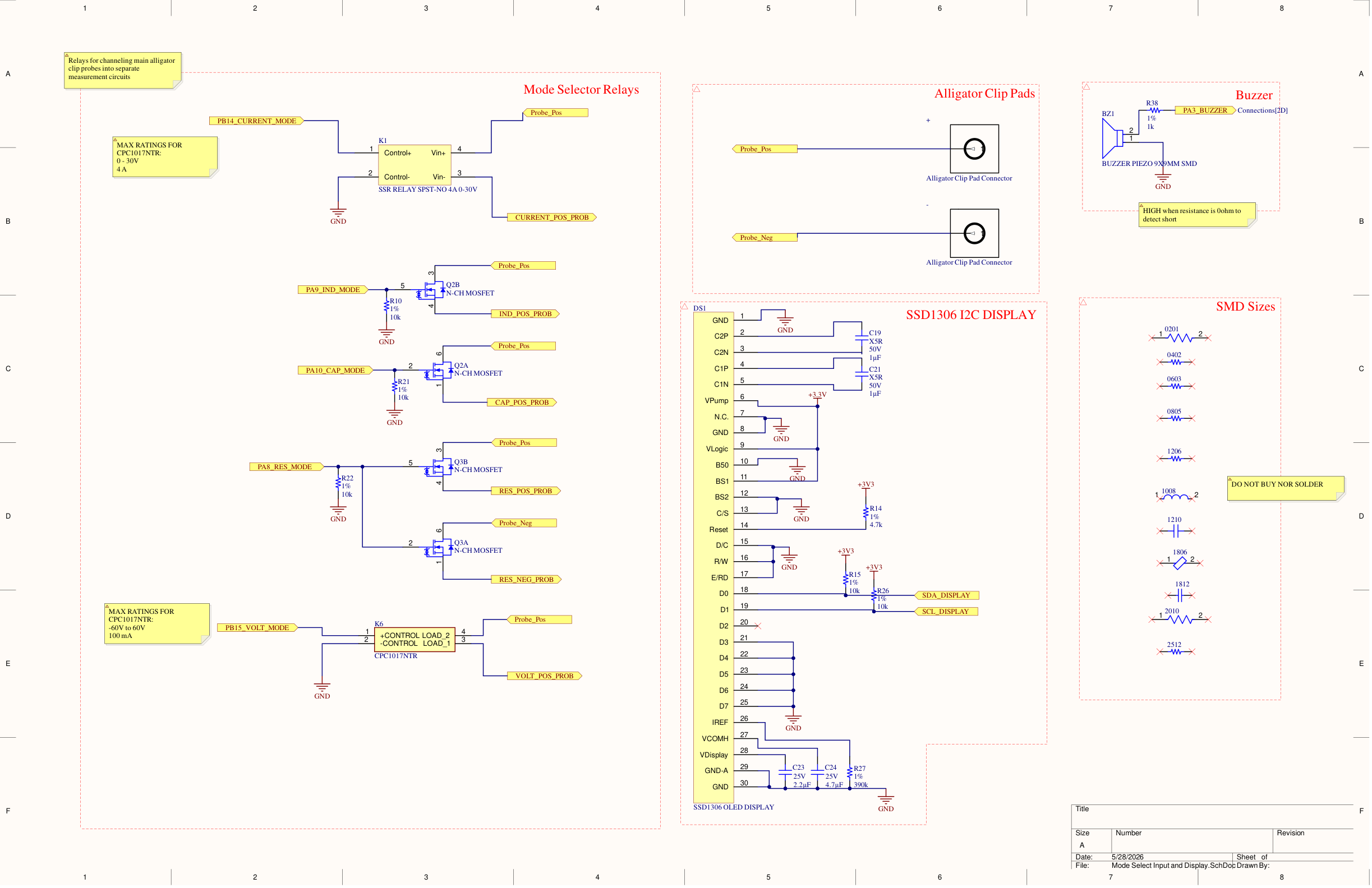Image resolution: width=1372 pixels, height=888 pixels.
Task: Select resistor R10 10k
Action: click(x=386, y=306)
